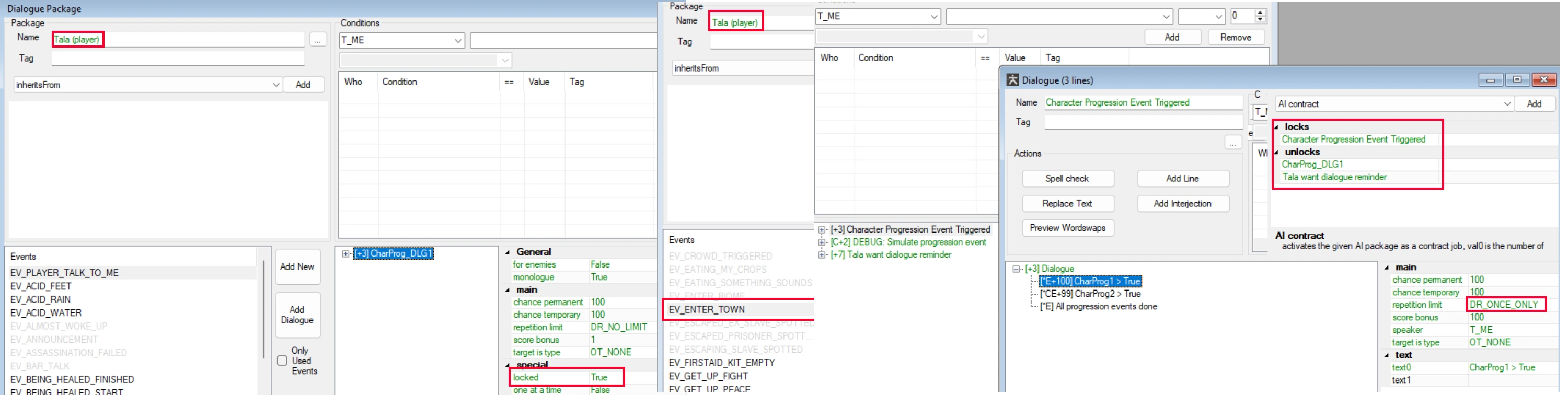The width and height of the screenshot is (1568, 395).
Task: Select the [E] All progression events done line
Action: coord(1098,307)
